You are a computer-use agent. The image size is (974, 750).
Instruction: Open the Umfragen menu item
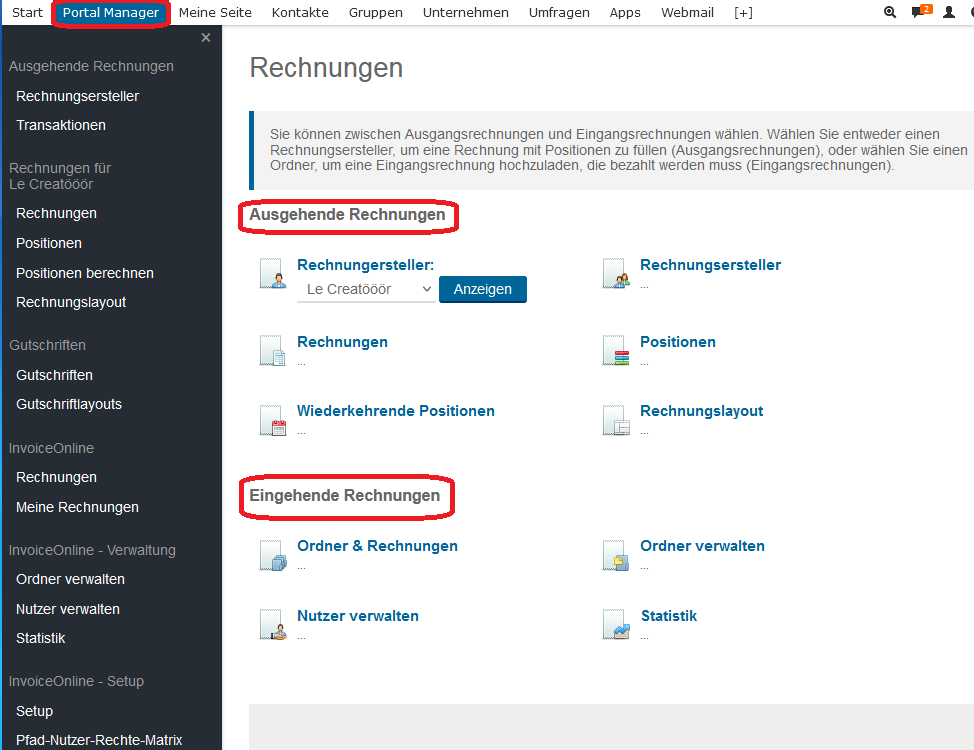click(x=557, y=13)
